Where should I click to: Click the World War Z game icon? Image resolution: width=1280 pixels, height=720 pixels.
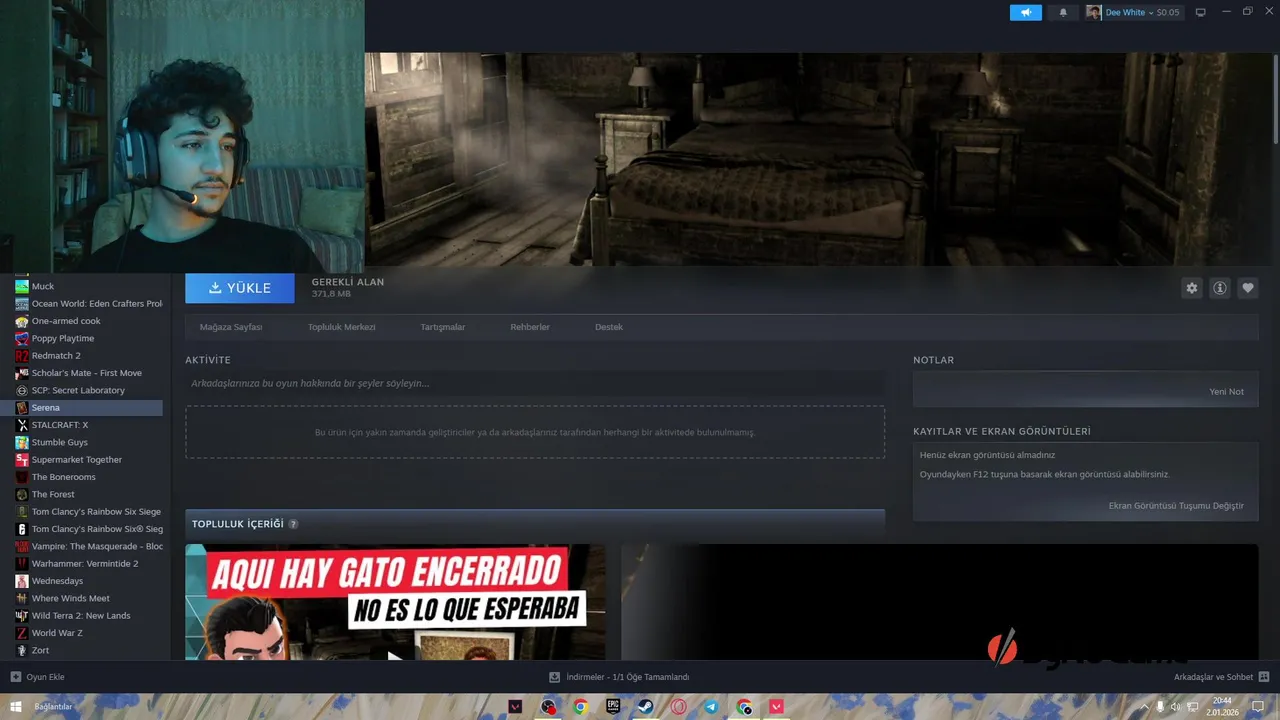coord(22,633)
